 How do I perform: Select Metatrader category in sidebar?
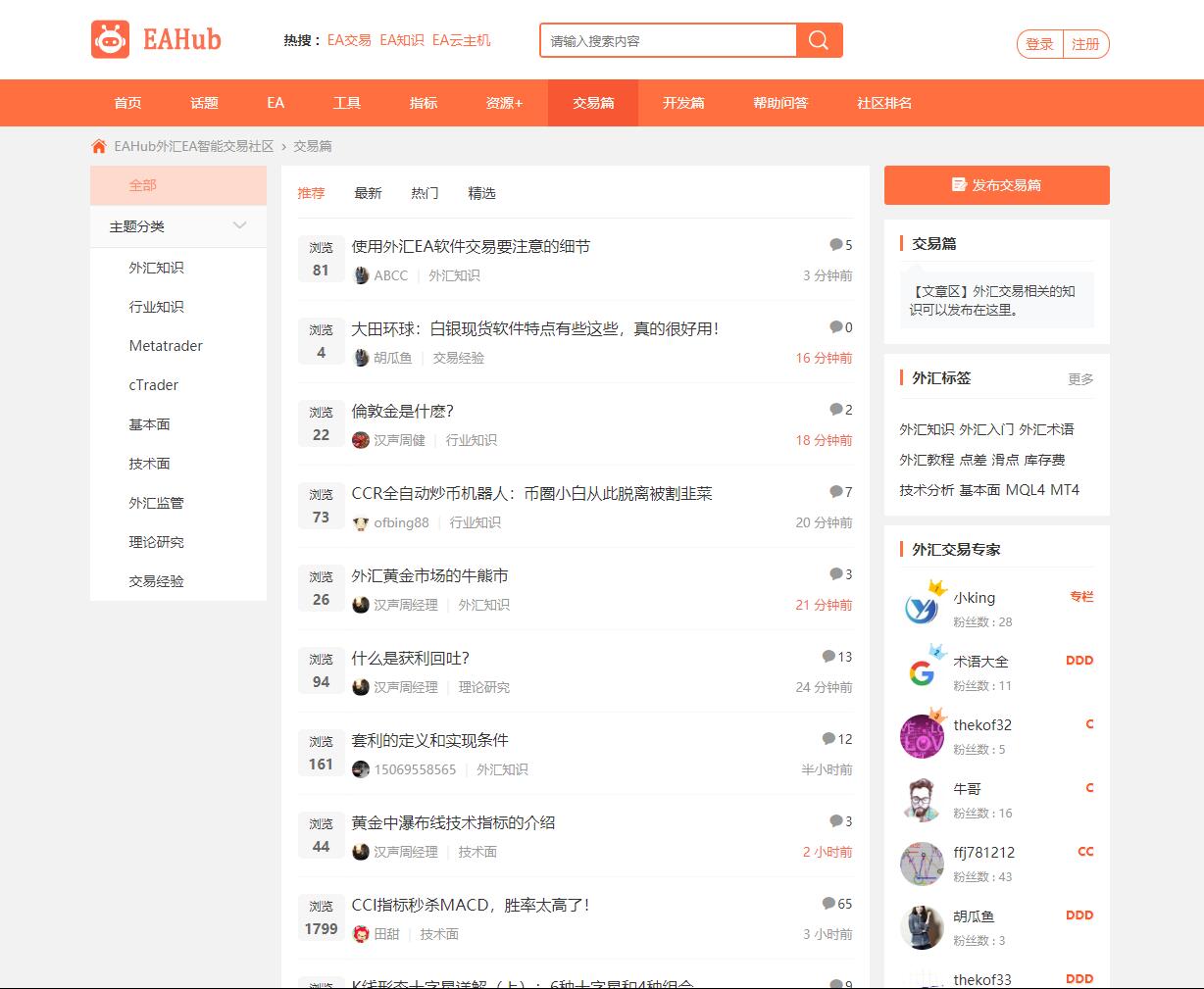(x=166, y=346)
